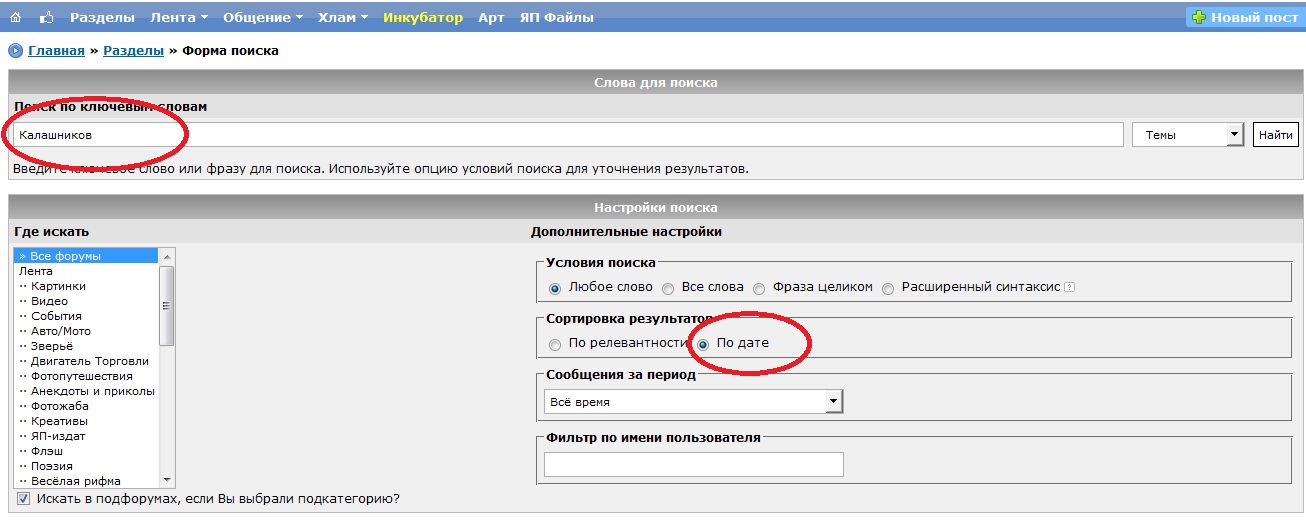Follow the Главная breadcrumb link
1306x523 pixels.
[56, 50]
